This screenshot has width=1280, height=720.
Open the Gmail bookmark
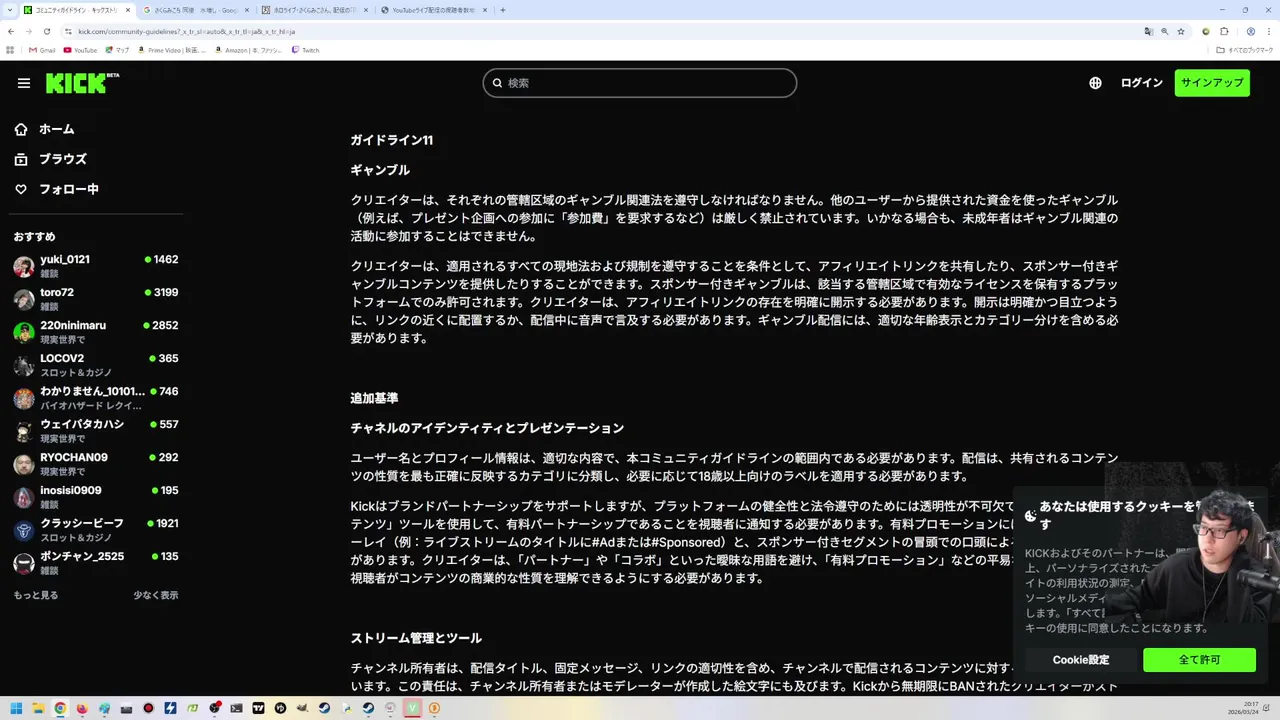point(42,50)
